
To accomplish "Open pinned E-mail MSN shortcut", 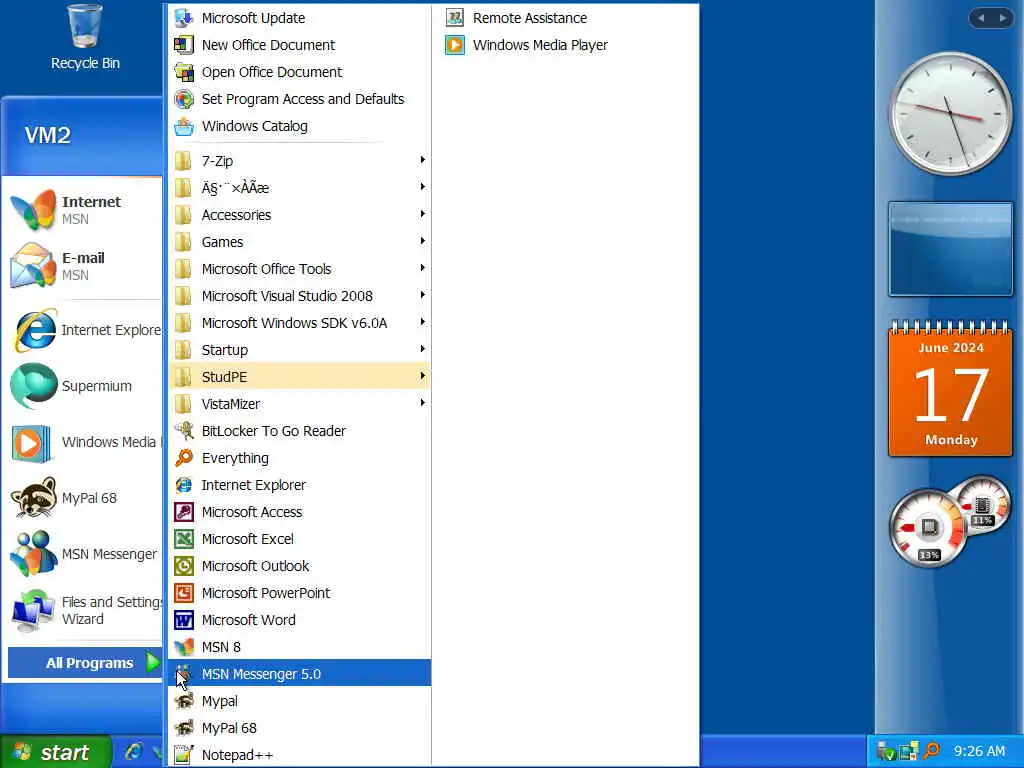I will (84, 266).
